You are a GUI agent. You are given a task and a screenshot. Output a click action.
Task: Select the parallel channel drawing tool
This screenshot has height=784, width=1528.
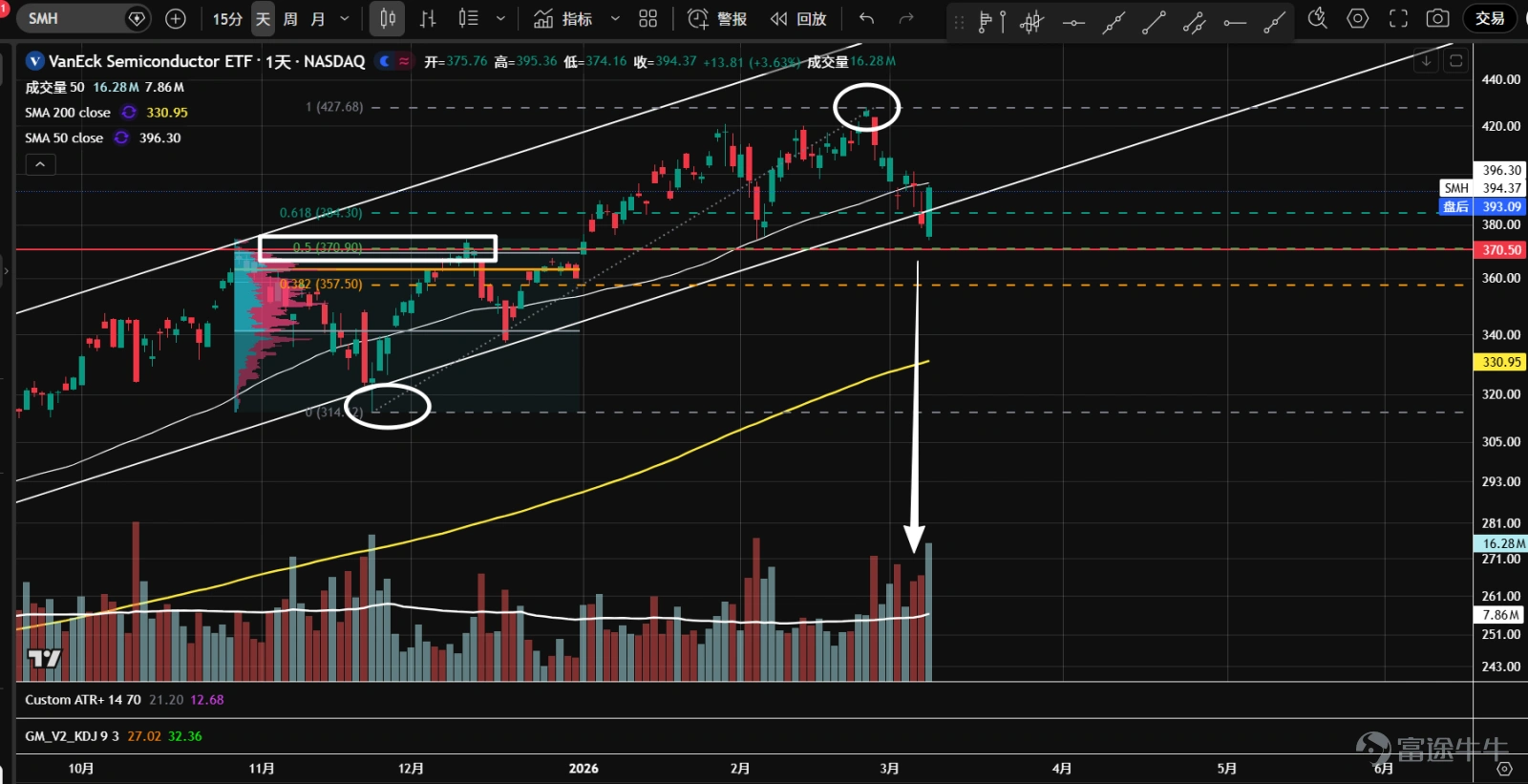click(1194, 21)
